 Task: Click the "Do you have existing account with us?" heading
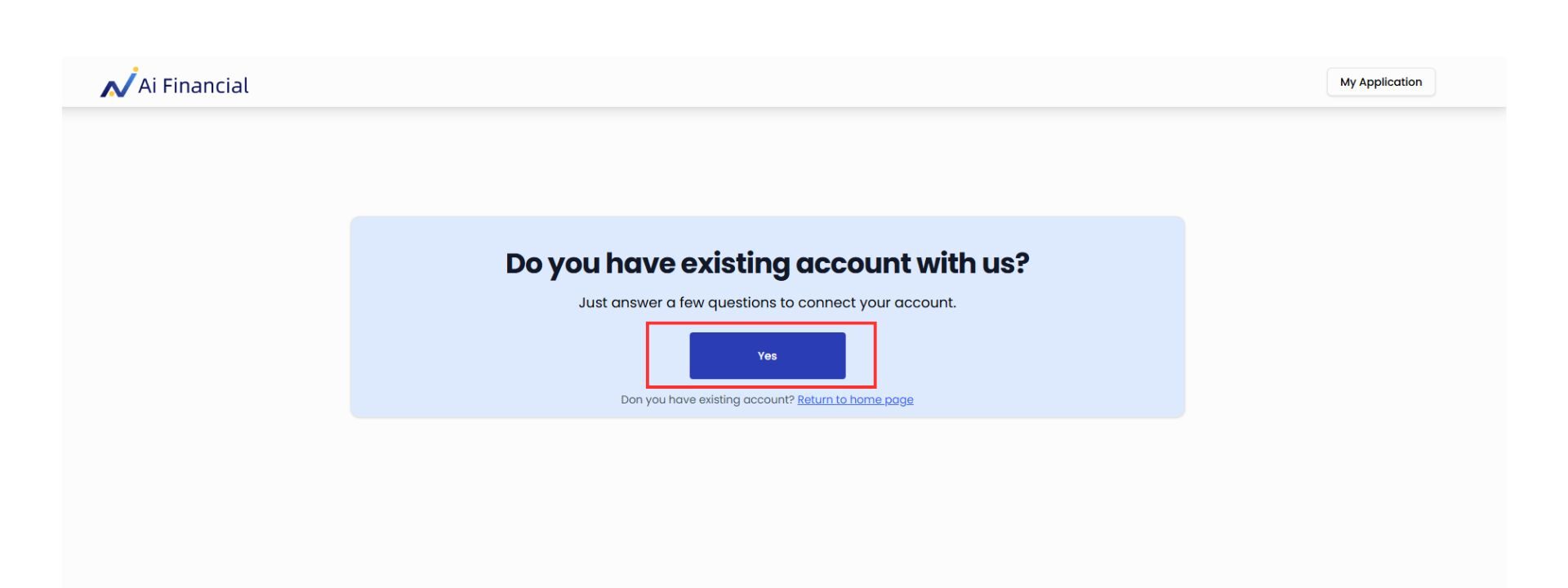pos(767,264)
